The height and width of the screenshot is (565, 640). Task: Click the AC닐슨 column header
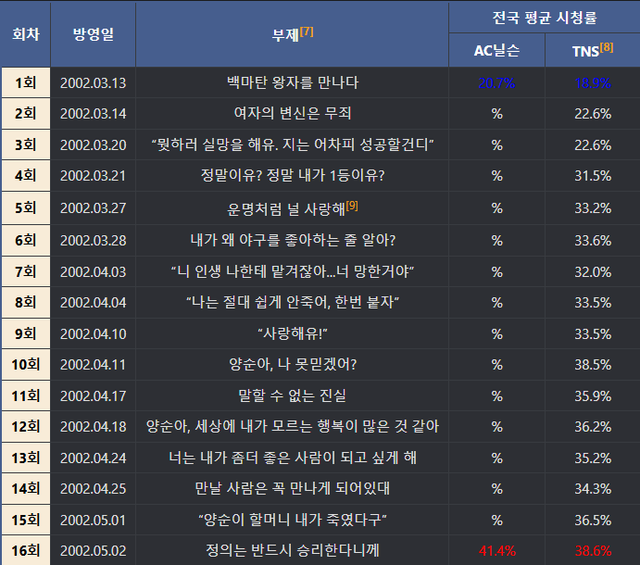coord(496,51)
